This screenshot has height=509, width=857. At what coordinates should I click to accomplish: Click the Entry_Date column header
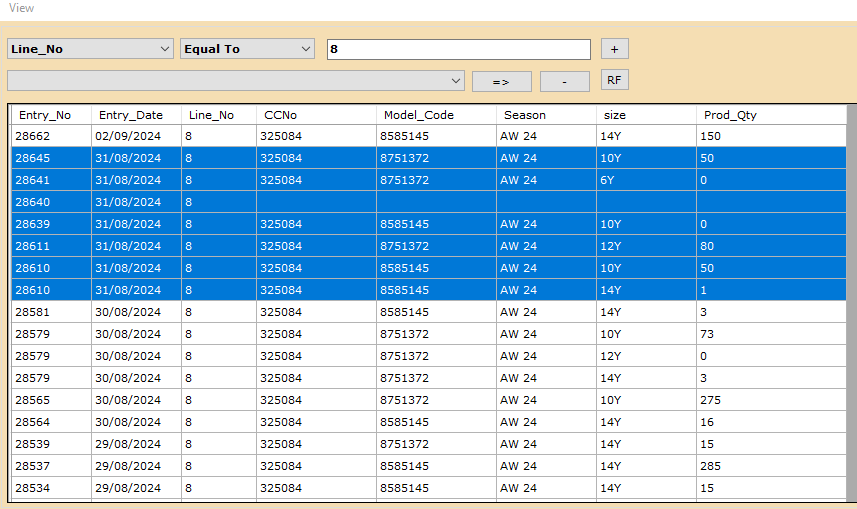(131, 115)
